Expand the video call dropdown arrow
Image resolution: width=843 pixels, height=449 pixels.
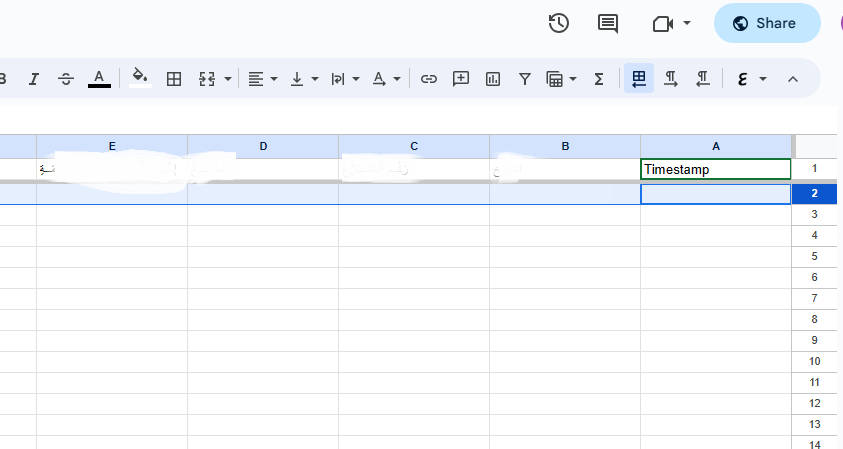[x=687, y=23]
